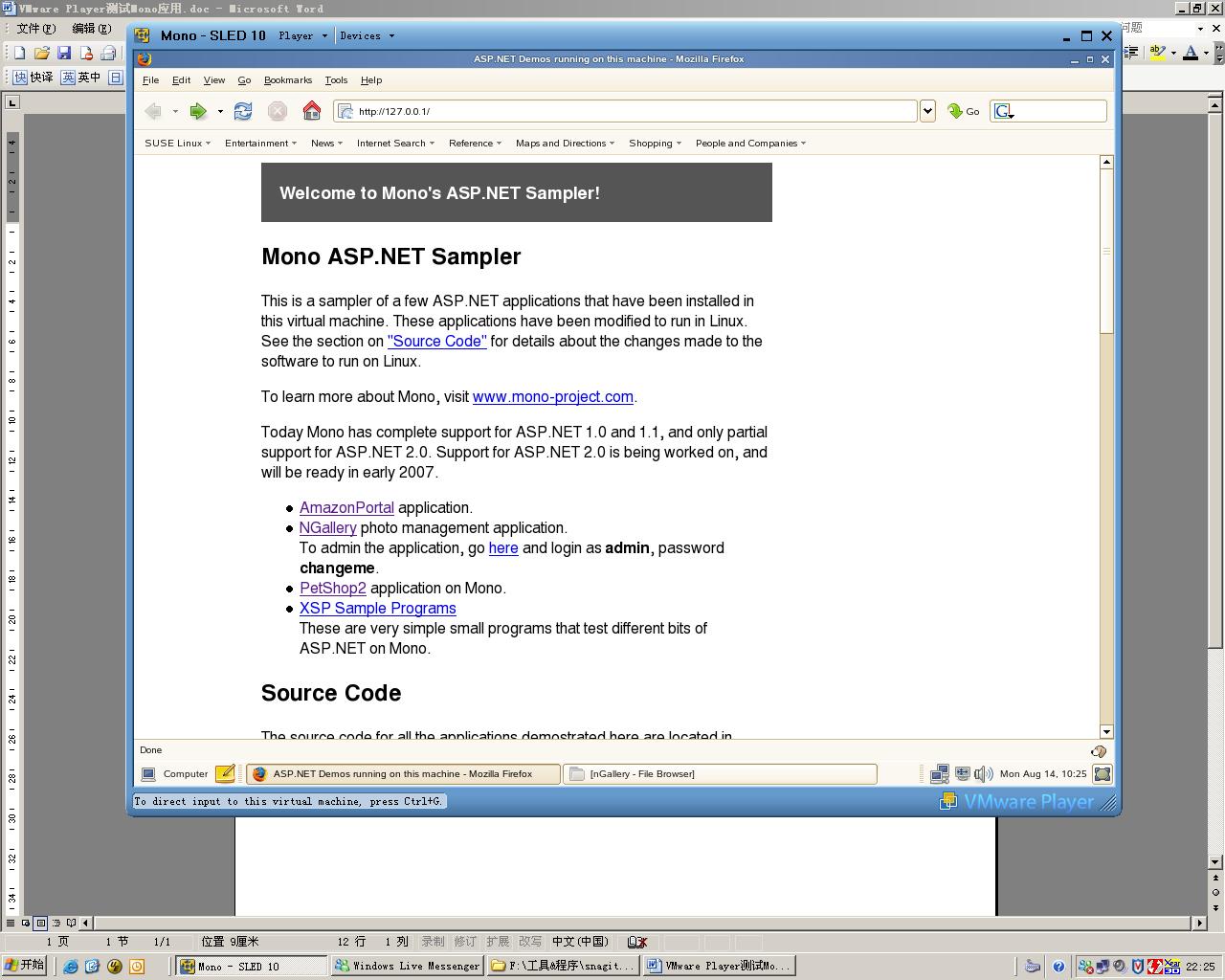Click the Google search engine icon

pyautogui.click(x=1003, y=111)
